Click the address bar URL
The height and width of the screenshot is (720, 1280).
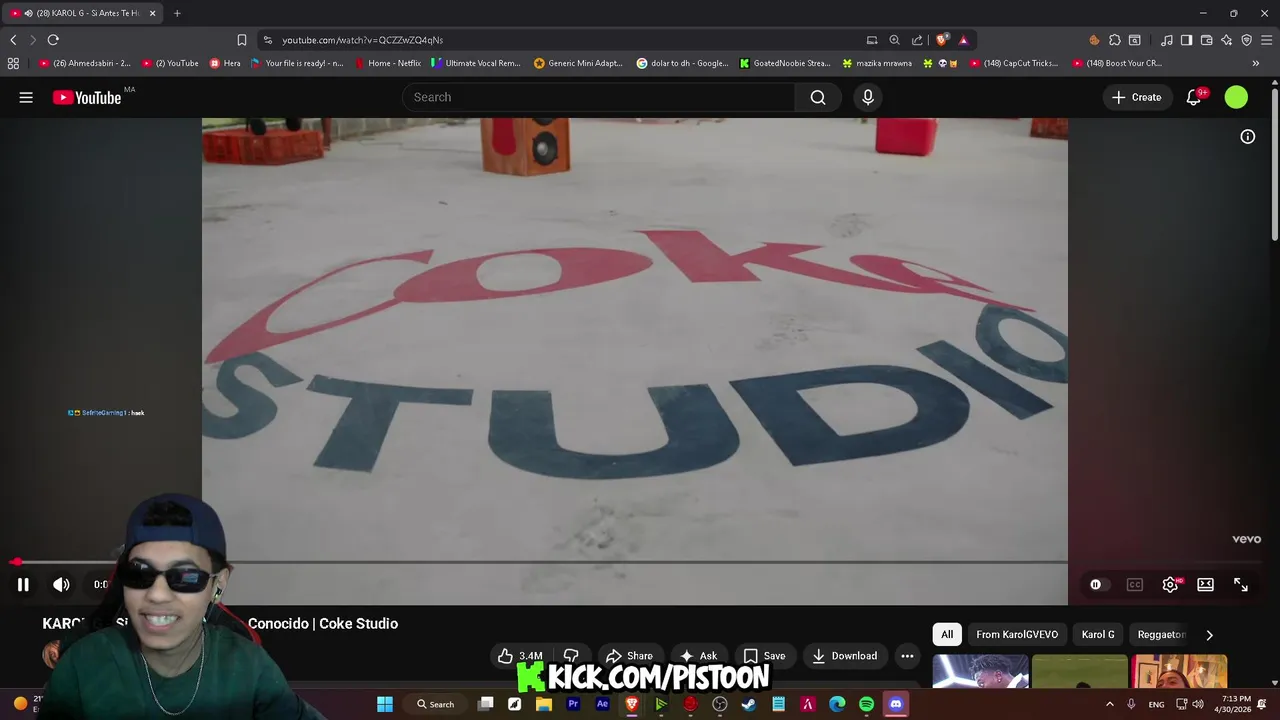point(362,40)
